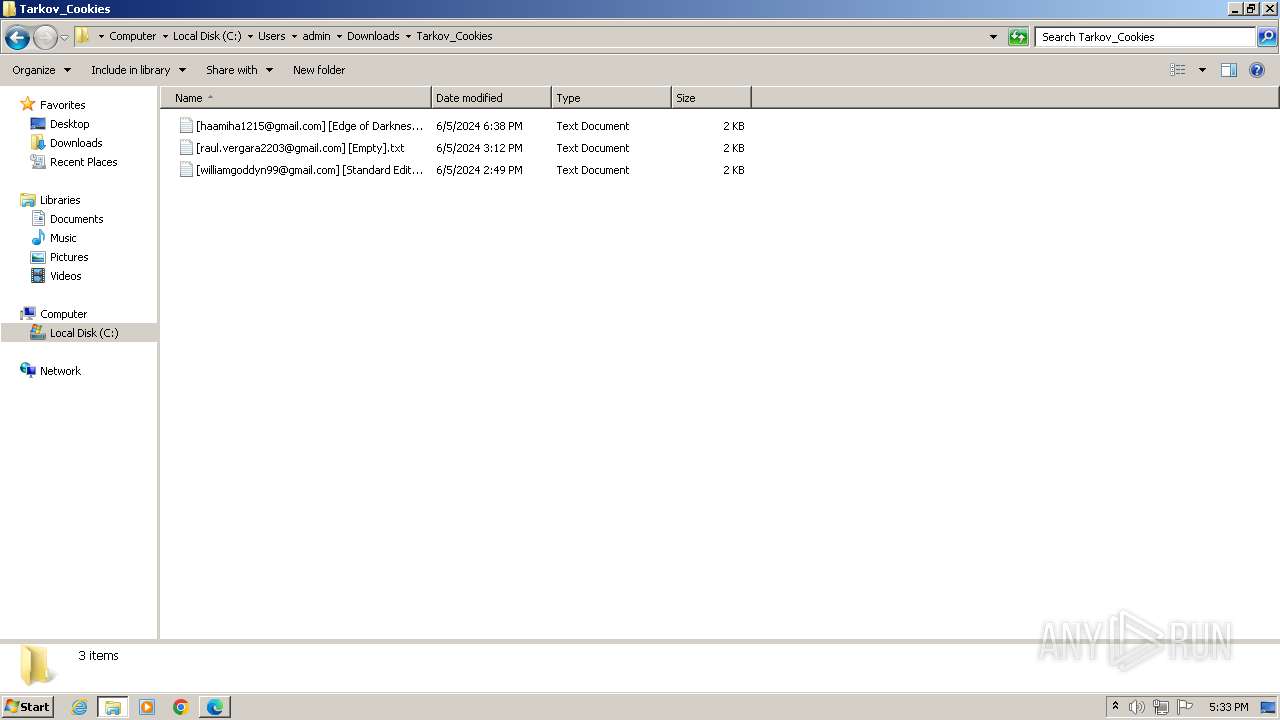Viewport: 1280px width, 720px height.
Task: Click the Change your view icon
Action: pos(1178,70)
